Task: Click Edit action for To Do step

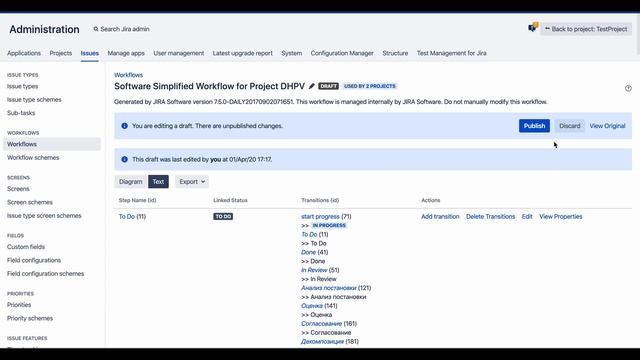Action: 527,216
